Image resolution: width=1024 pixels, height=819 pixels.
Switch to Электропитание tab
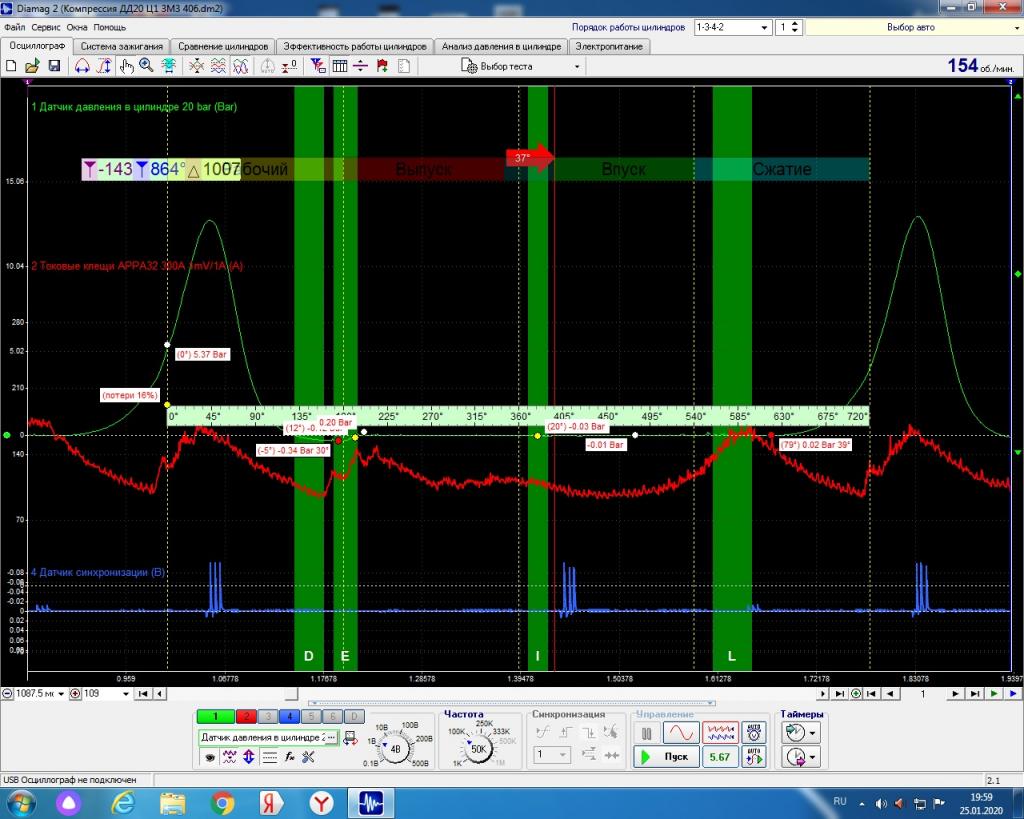(x=609, y=46)
